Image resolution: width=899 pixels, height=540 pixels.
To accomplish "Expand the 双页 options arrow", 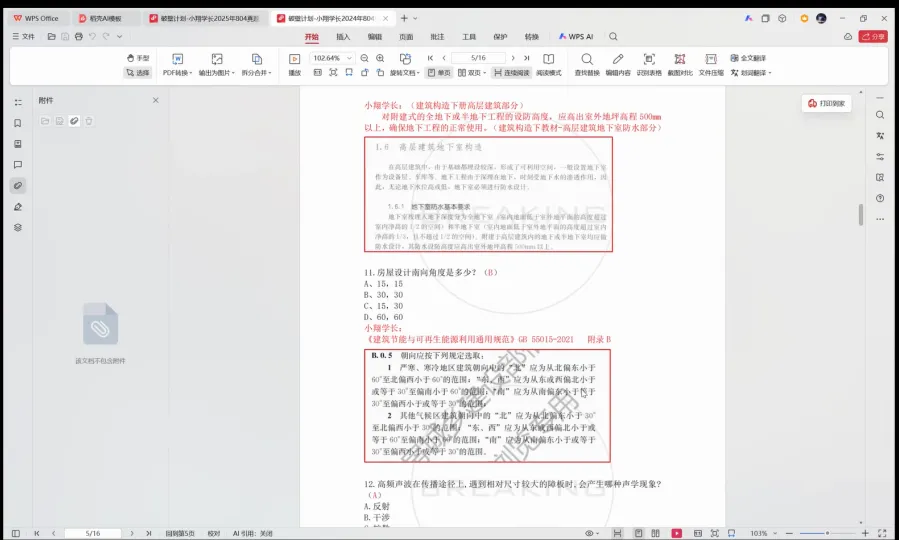I will point(485,73).
